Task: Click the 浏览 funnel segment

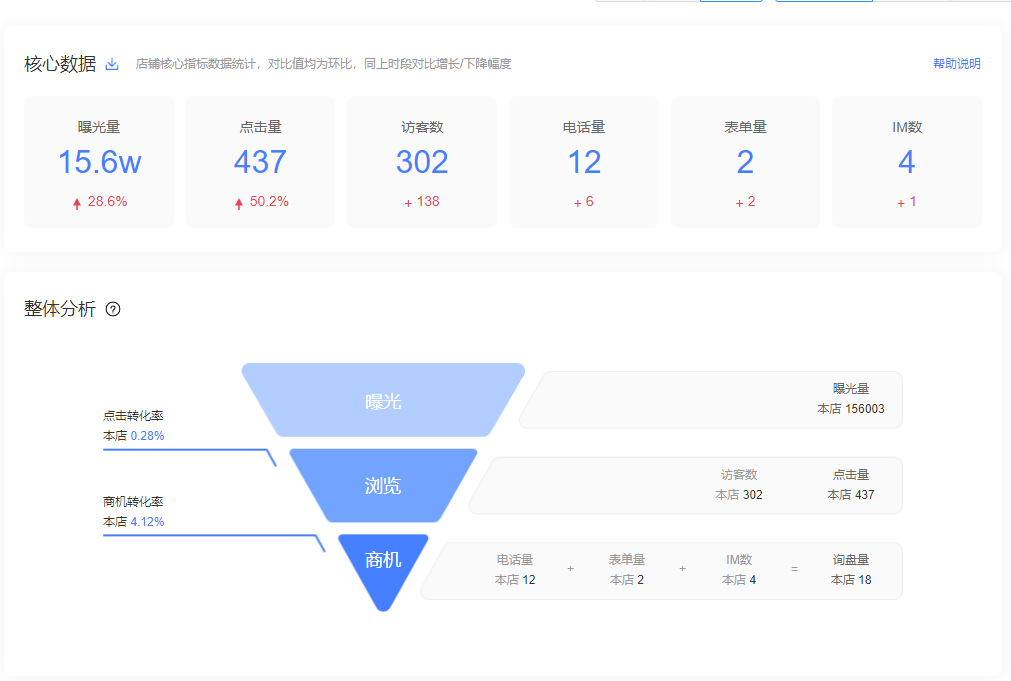Action: click(x=383, y=486)
